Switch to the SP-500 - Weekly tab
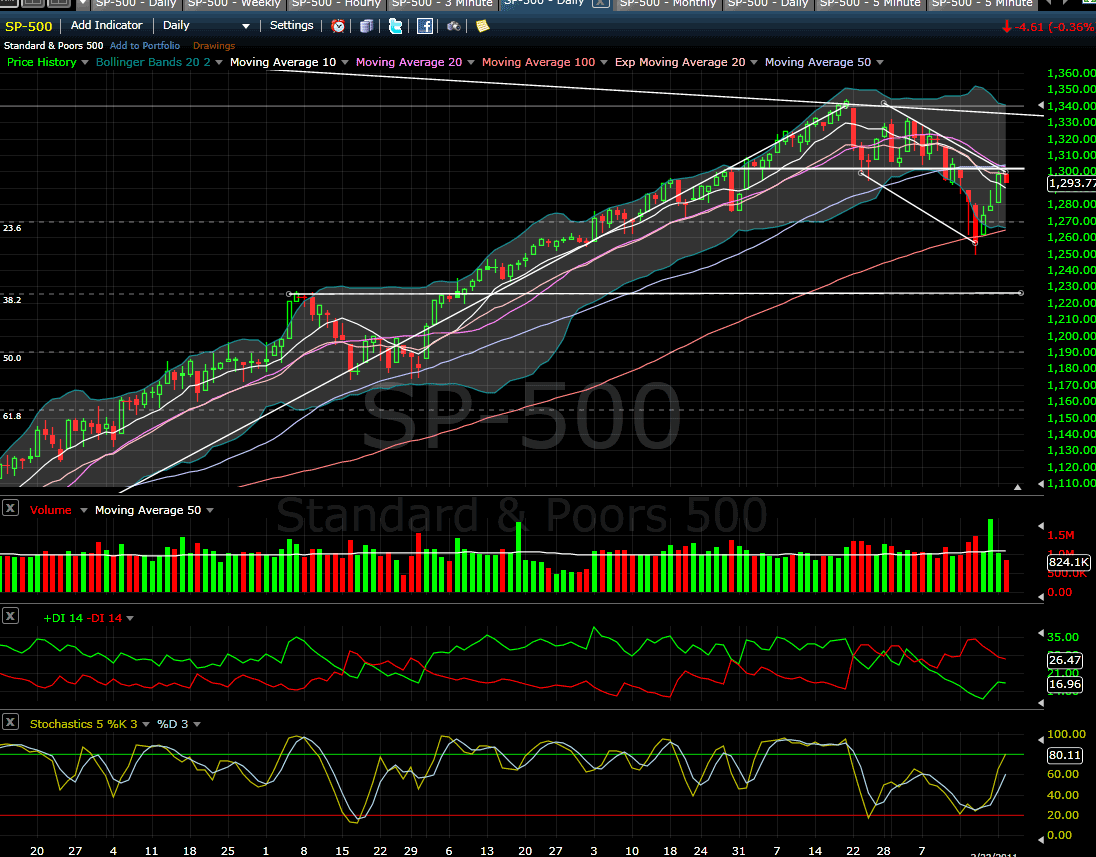 [x=234, y=3]
